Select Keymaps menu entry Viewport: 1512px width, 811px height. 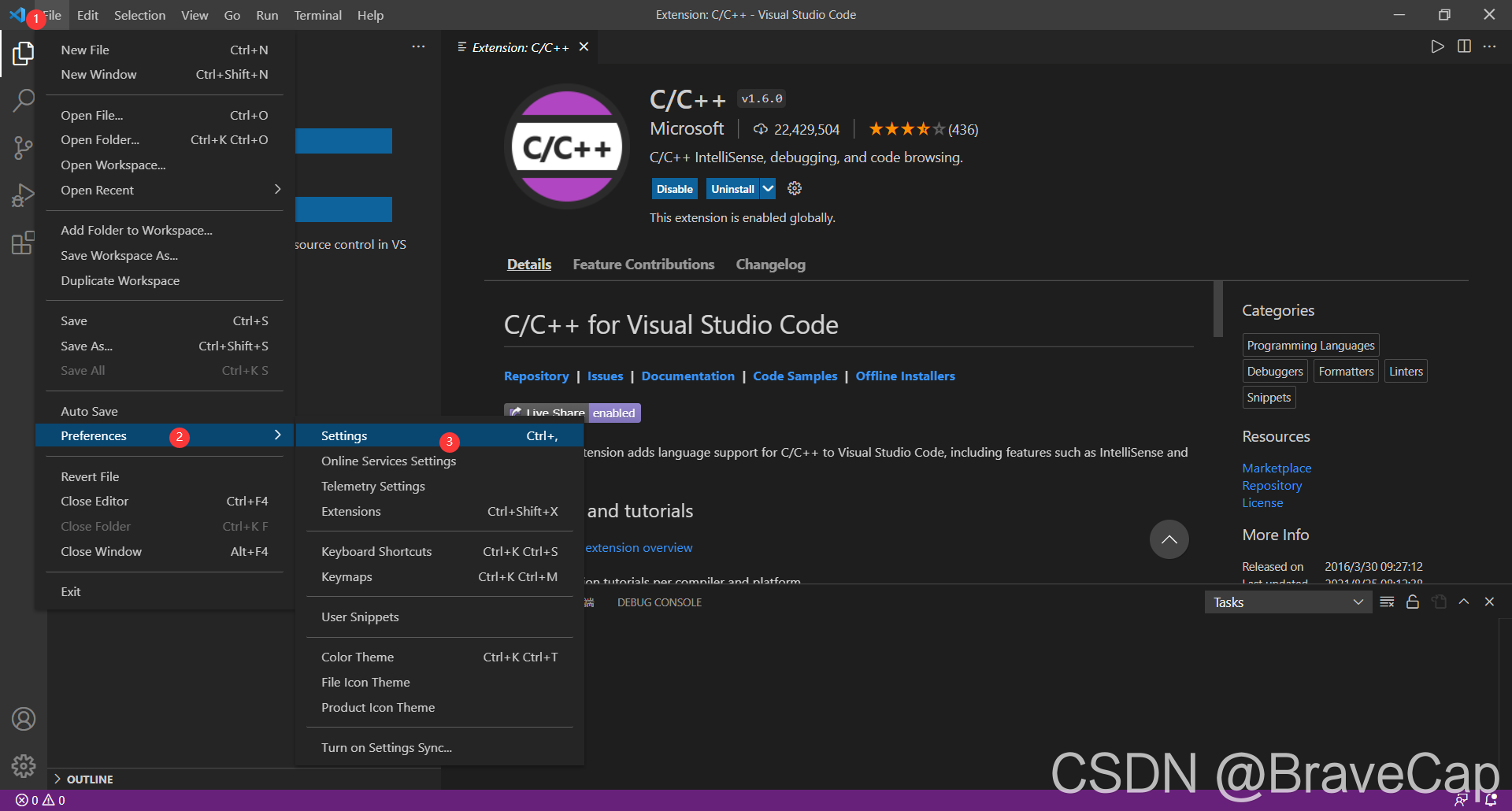tap(439, 576)
